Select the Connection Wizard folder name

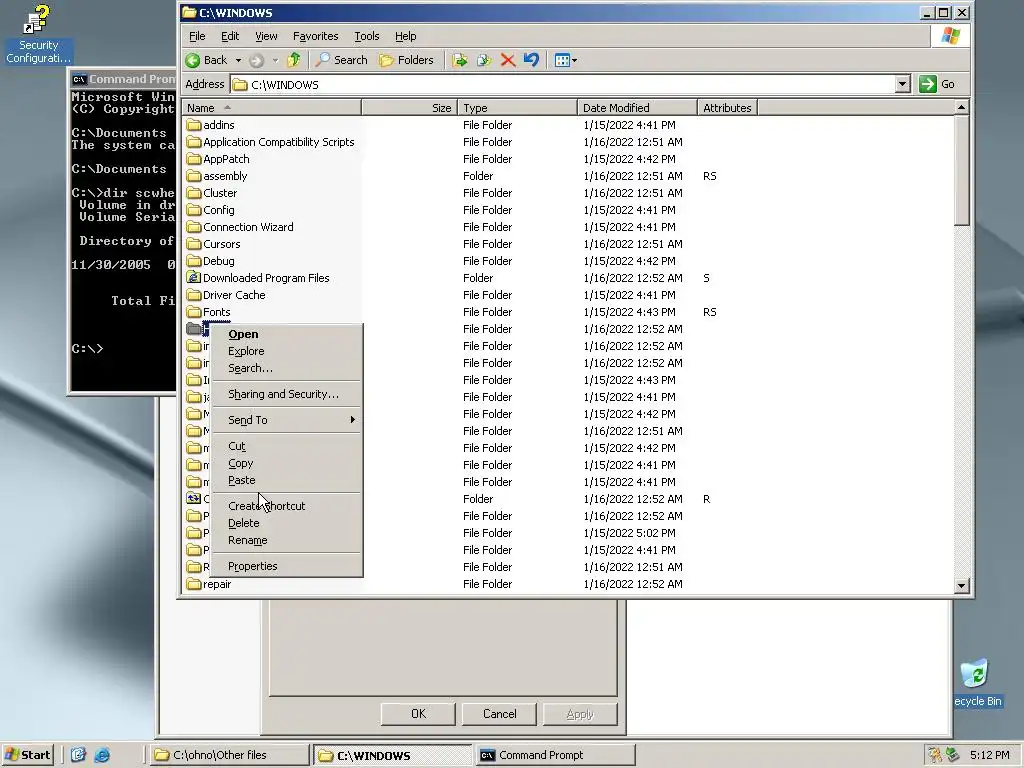tap(248, 227)
